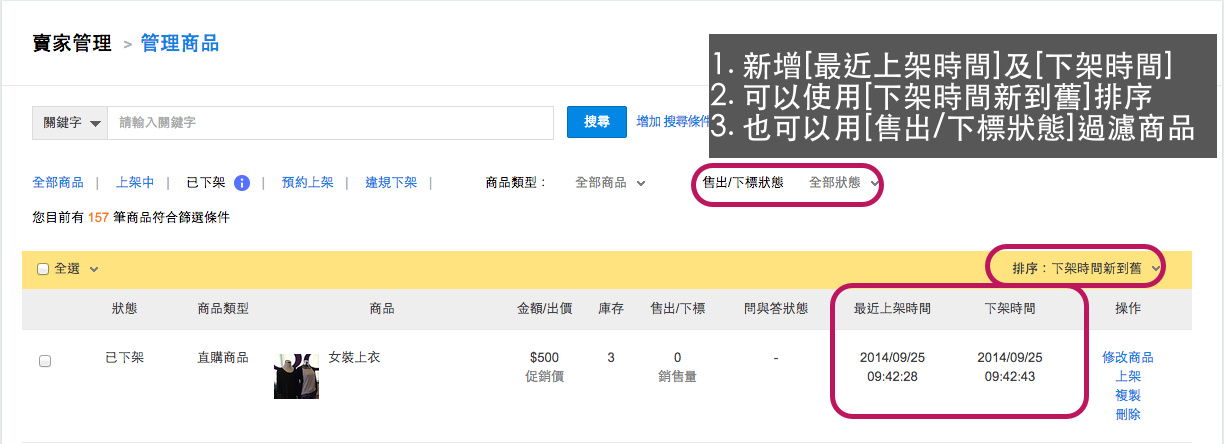The image size is (1224, 444).
Task: Expand the 商品類型 全部商品 dropdown
Action: (x=610, y=183)
